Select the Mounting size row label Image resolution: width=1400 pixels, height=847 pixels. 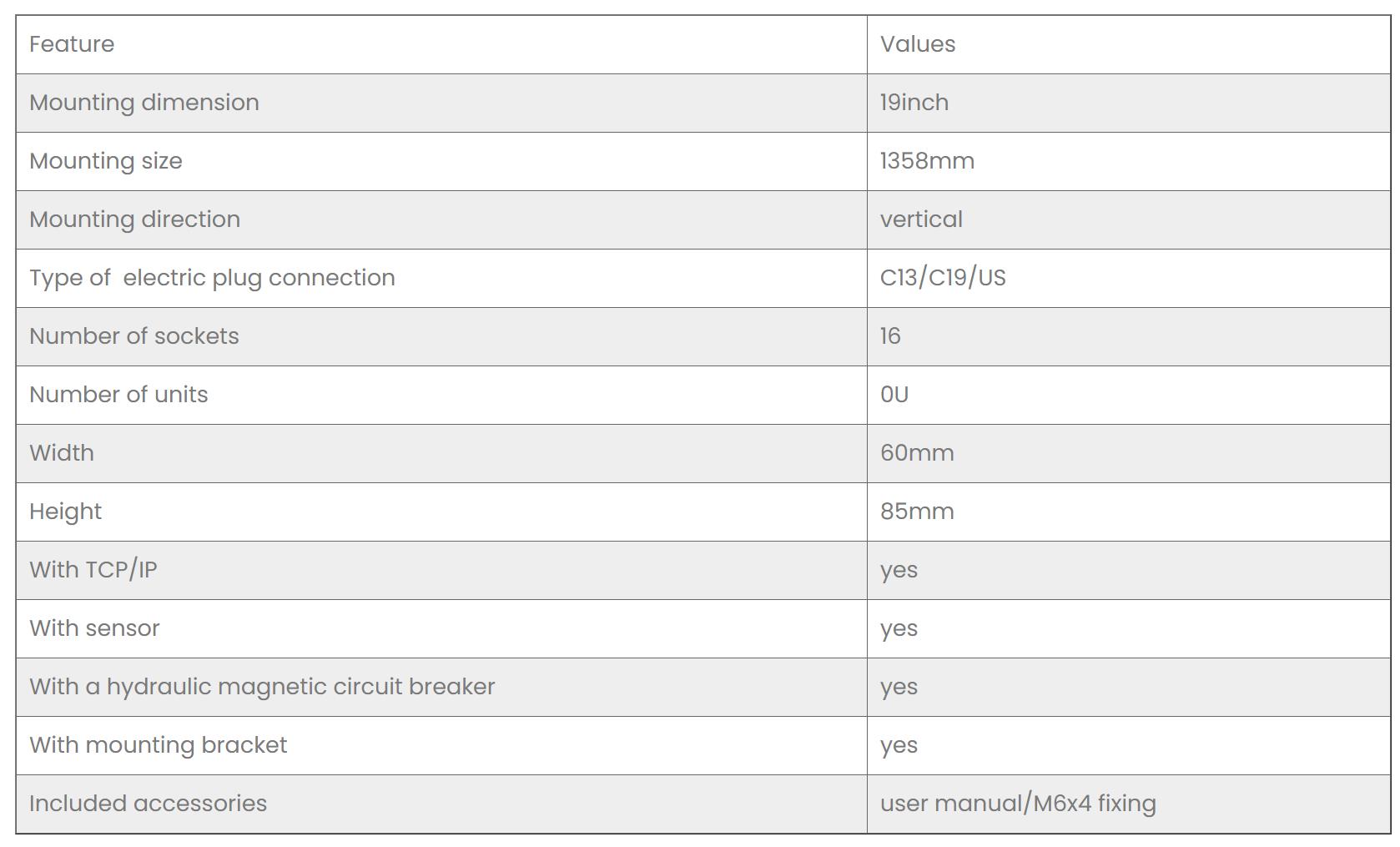pyautogui.click(x=106, y=161)
